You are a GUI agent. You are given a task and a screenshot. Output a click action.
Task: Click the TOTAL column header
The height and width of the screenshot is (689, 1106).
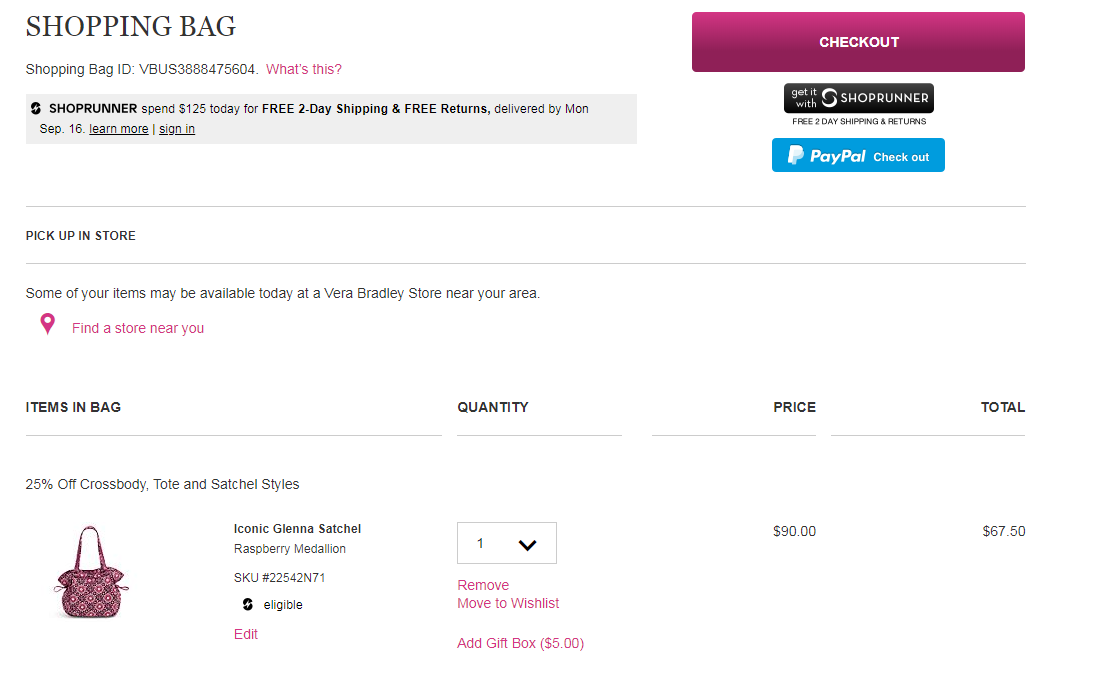click(x=1002, y=407)
